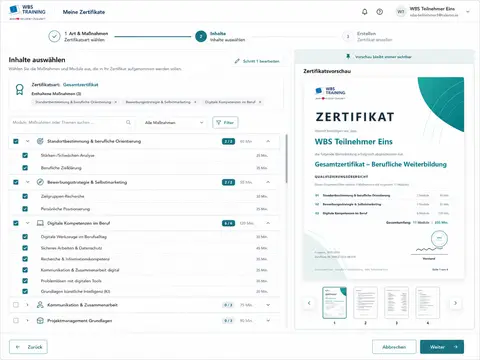Uncheck Bewerbungsstrategie & Selbstmarketing group

(16, 182)
